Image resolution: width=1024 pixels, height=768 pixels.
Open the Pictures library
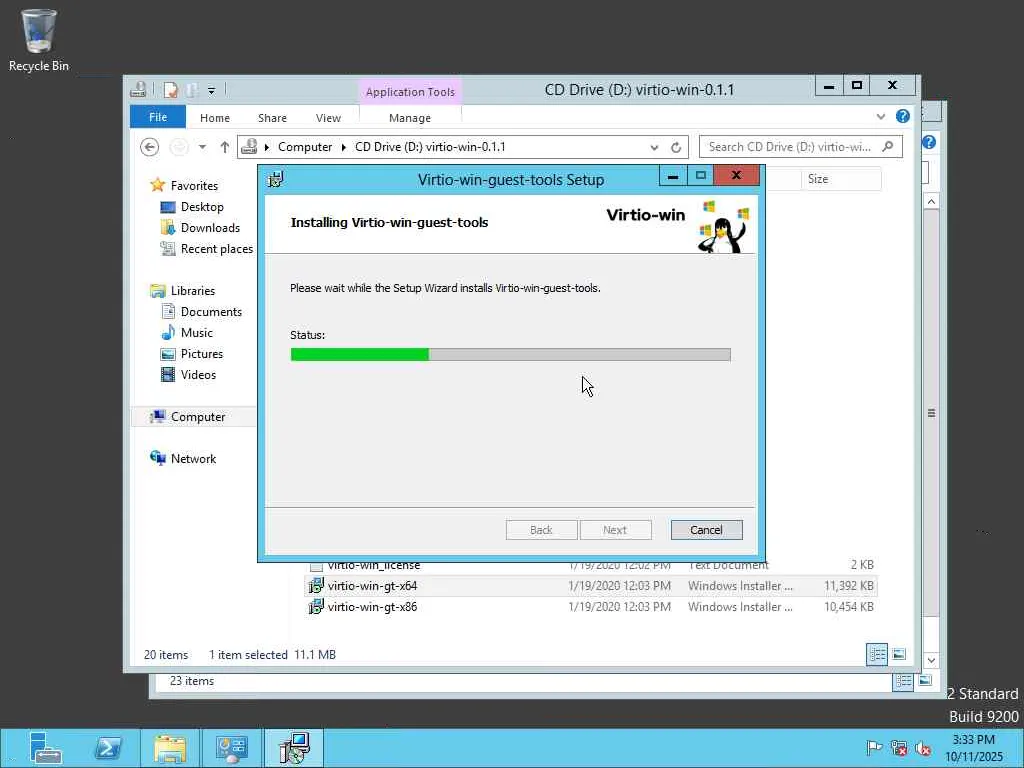point(202,353)
